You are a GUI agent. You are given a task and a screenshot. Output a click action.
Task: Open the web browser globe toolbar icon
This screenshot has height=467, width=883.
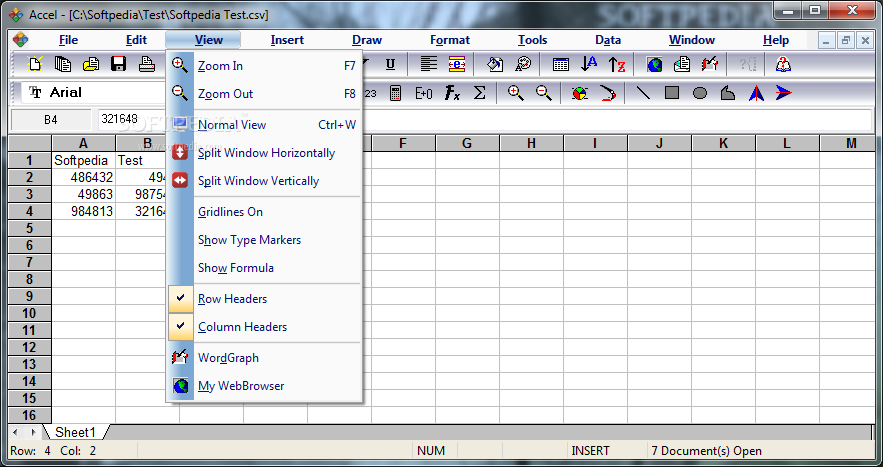click(x=654, y=64)
